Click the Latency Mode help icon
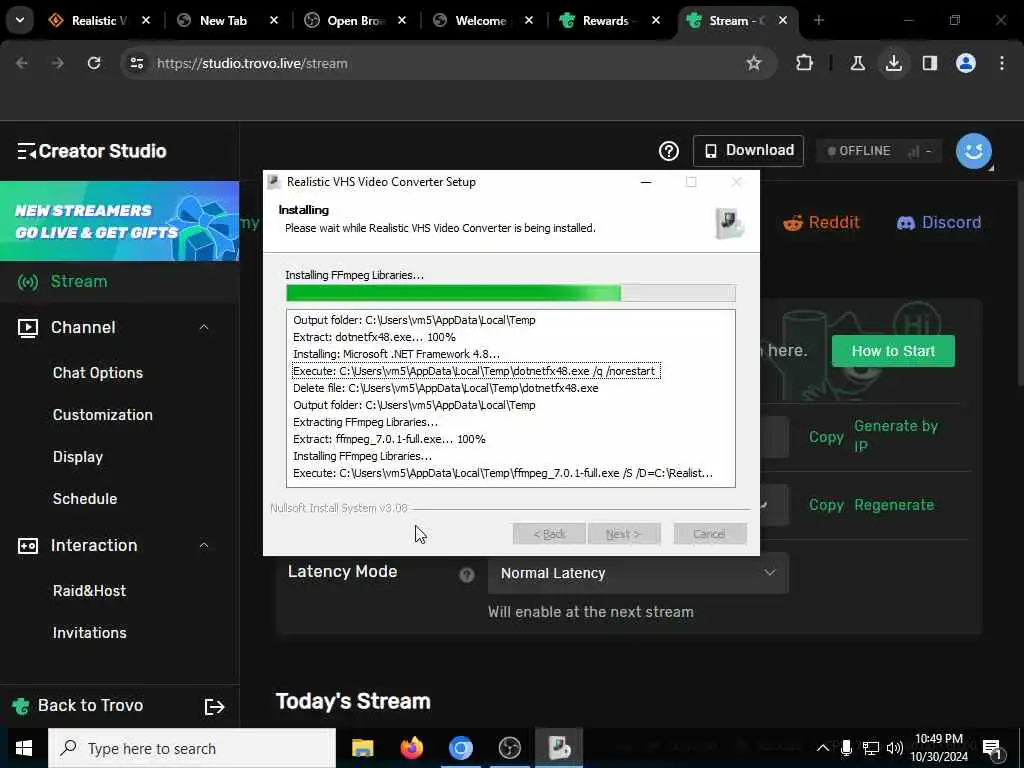Screen dimensions: 1024x768 click(x=466, y=575)
